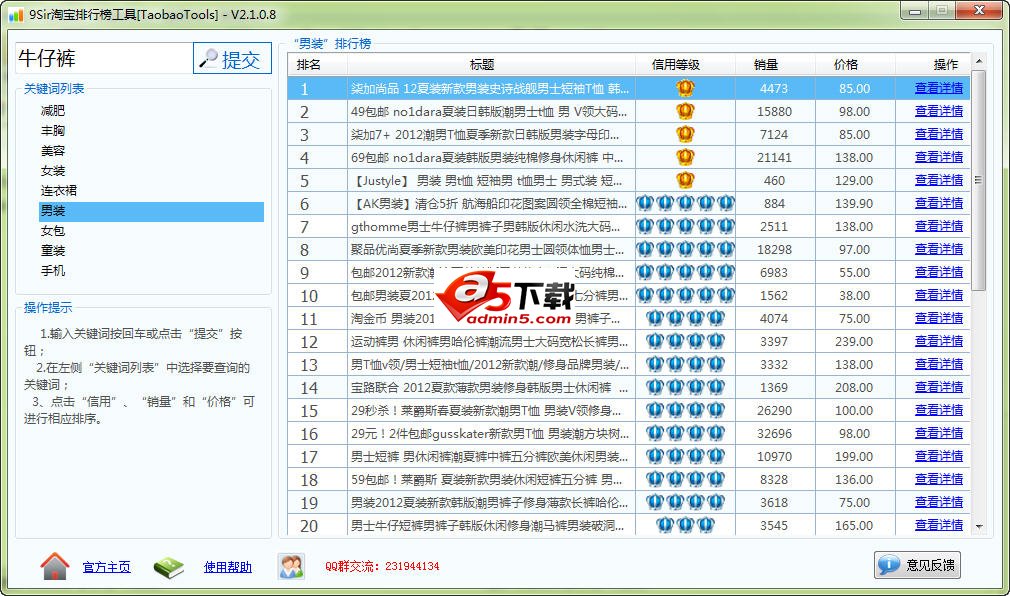The width and height of the screenshot is (1010, 596).
Task: Select 美容 in the keyword list
Action: [x=53, y=151]
